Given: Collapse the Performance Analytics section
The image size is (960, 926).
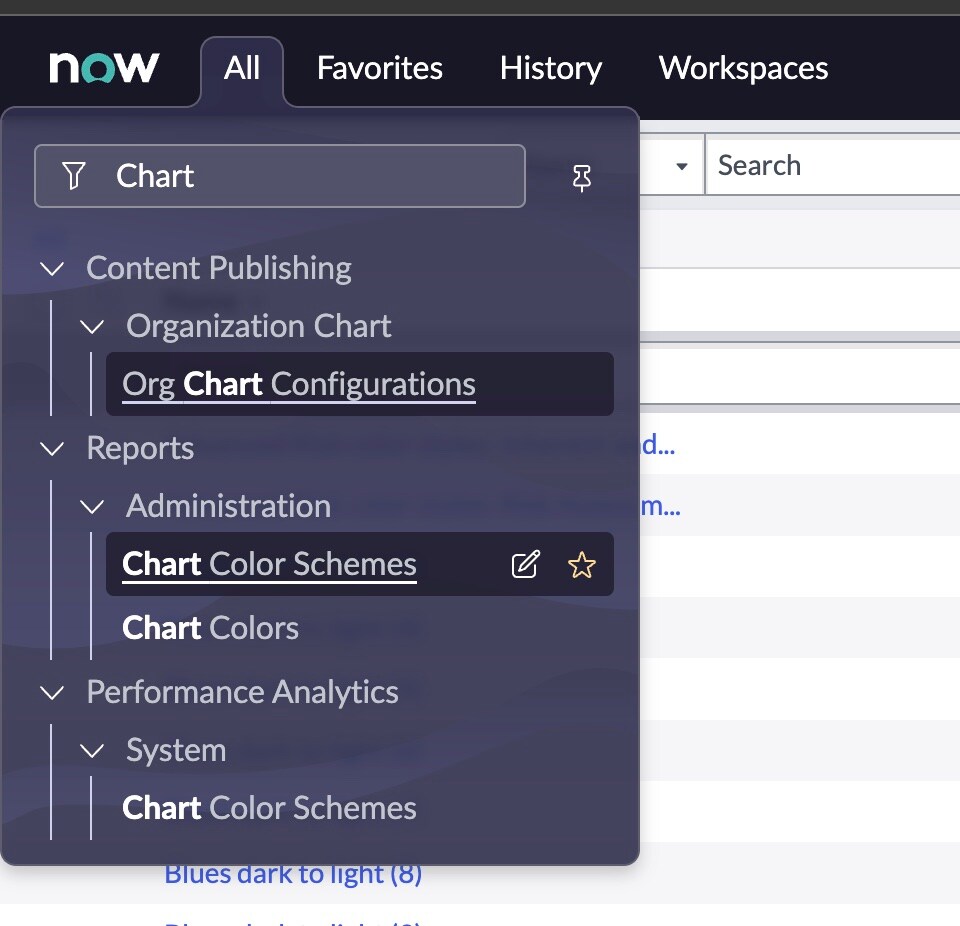Looking at the screenshot, I should coord(52,693).
